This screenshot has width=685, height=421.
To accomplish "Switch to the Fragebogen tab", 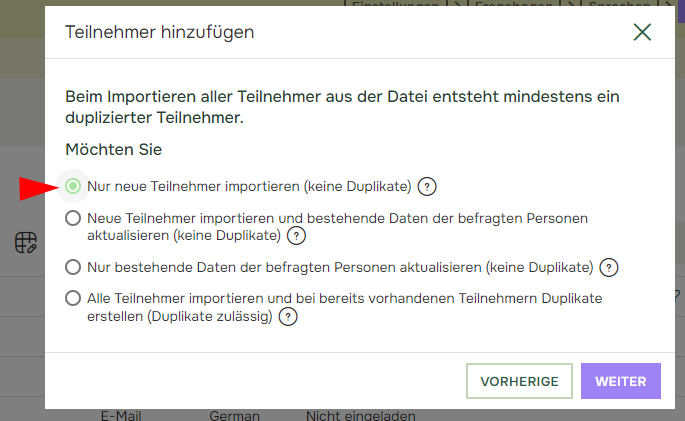I will tap(514, 3).
